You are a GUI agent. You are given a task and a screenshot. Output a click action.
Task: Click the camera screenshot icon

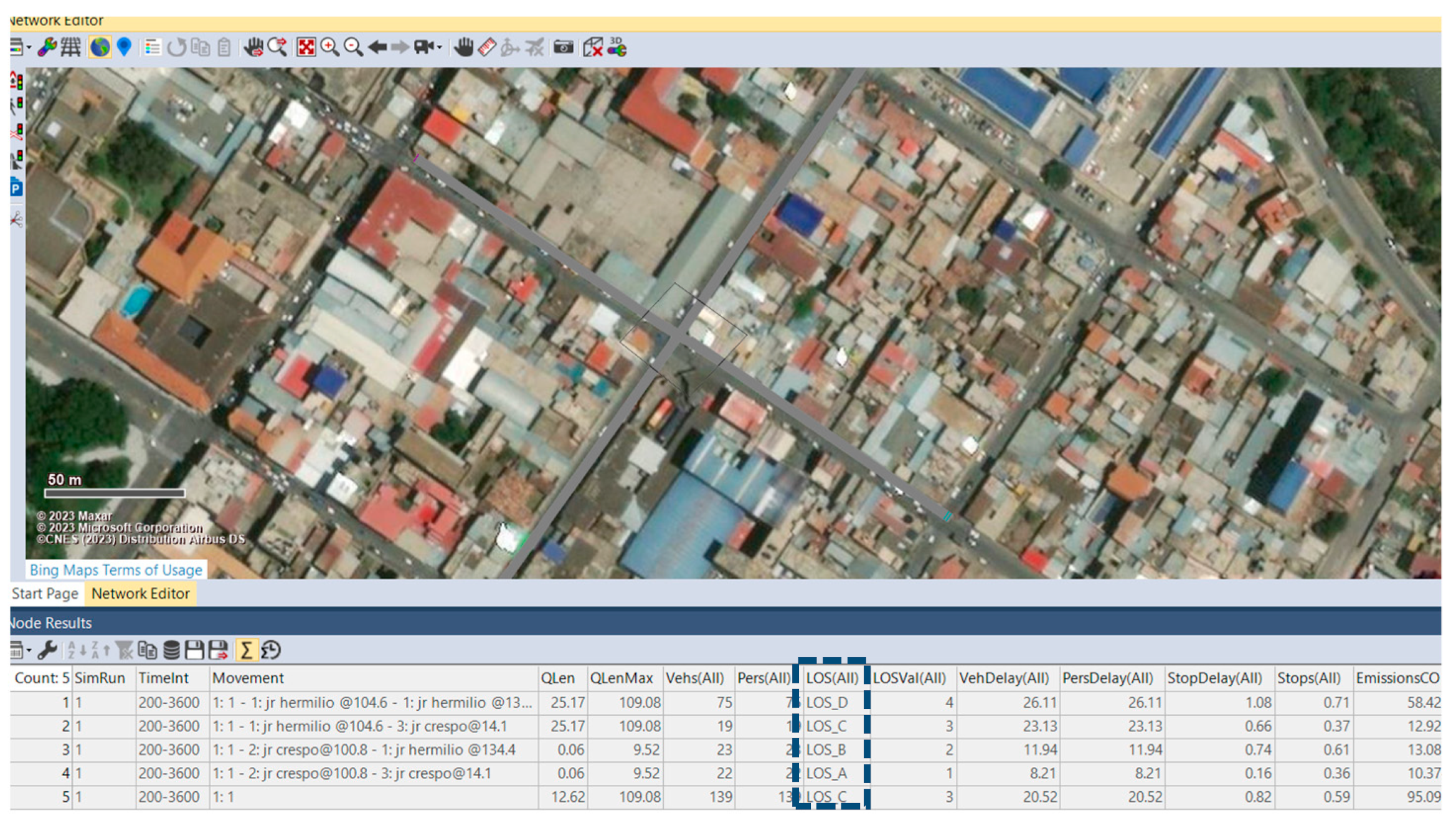563,47
